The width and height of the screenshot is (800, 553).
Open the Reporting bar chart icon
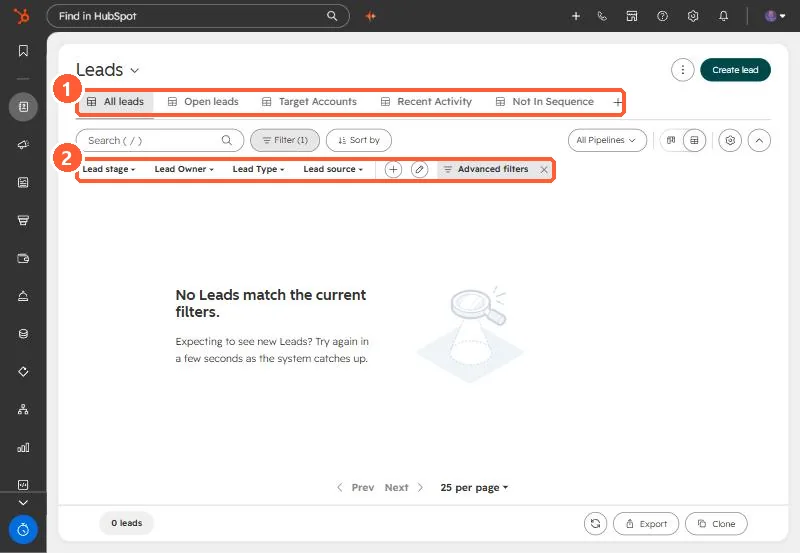coord(23,447)
